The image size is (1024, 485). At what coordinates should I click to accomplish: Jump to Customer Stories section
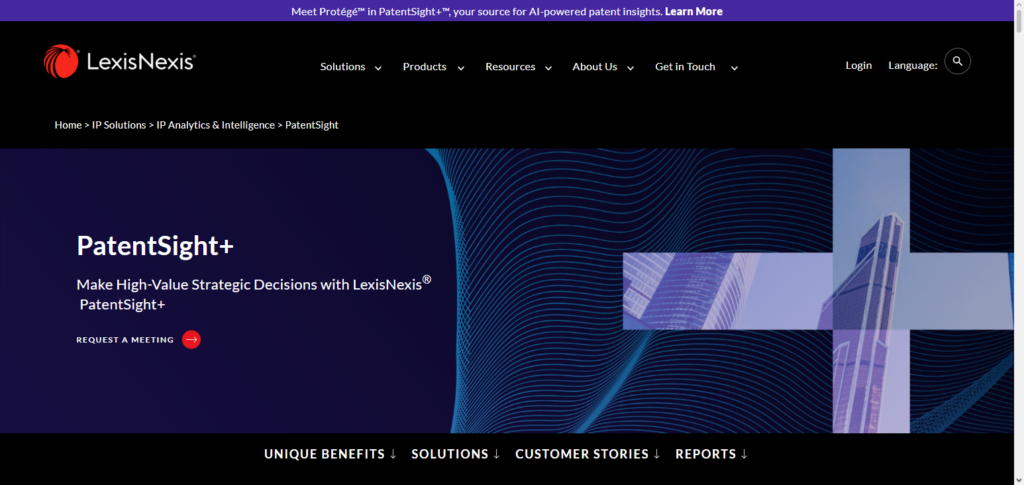pos(588,454)
